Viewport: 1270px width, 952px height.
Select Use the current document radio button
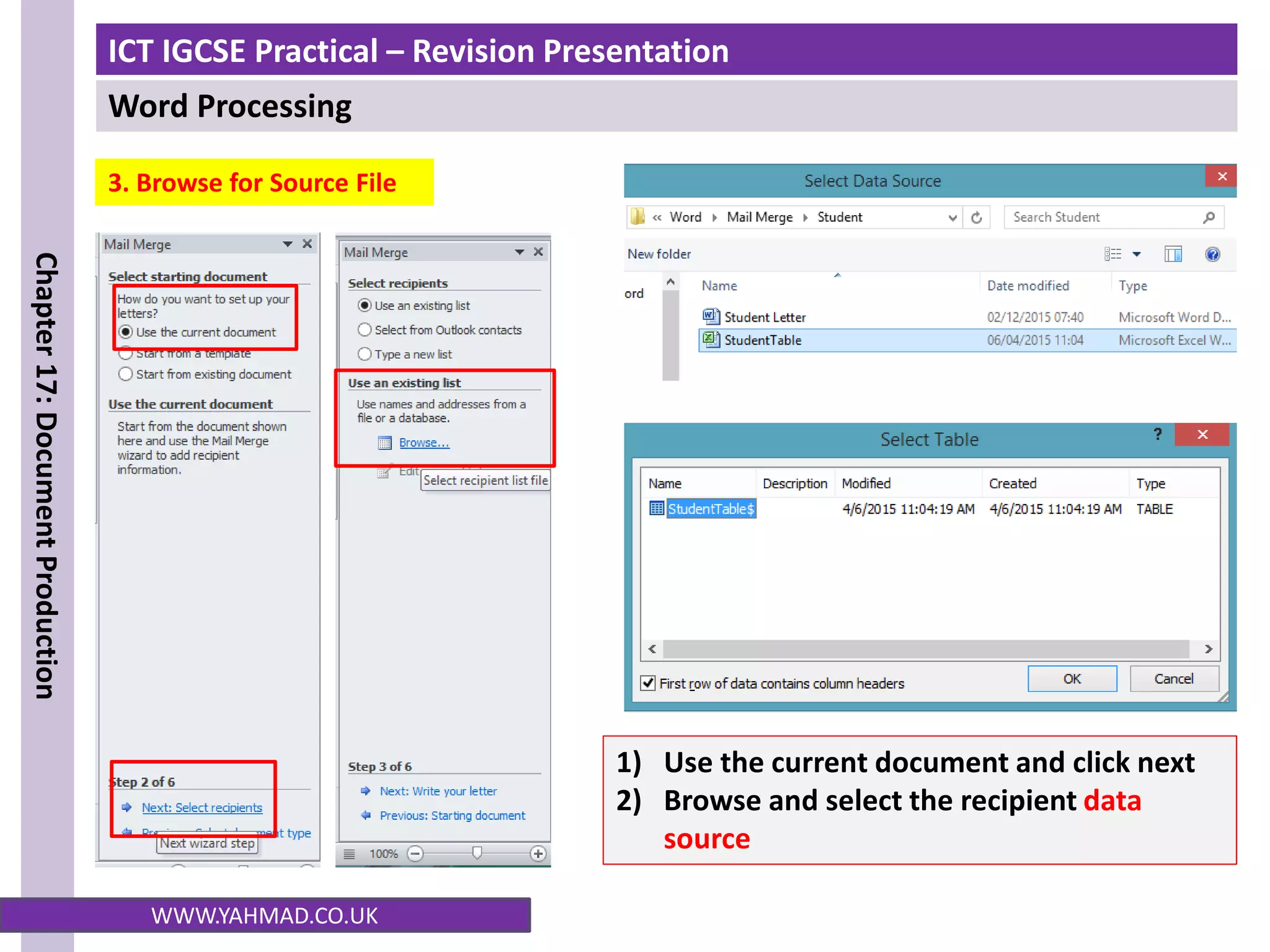click(x=126, y=332)
